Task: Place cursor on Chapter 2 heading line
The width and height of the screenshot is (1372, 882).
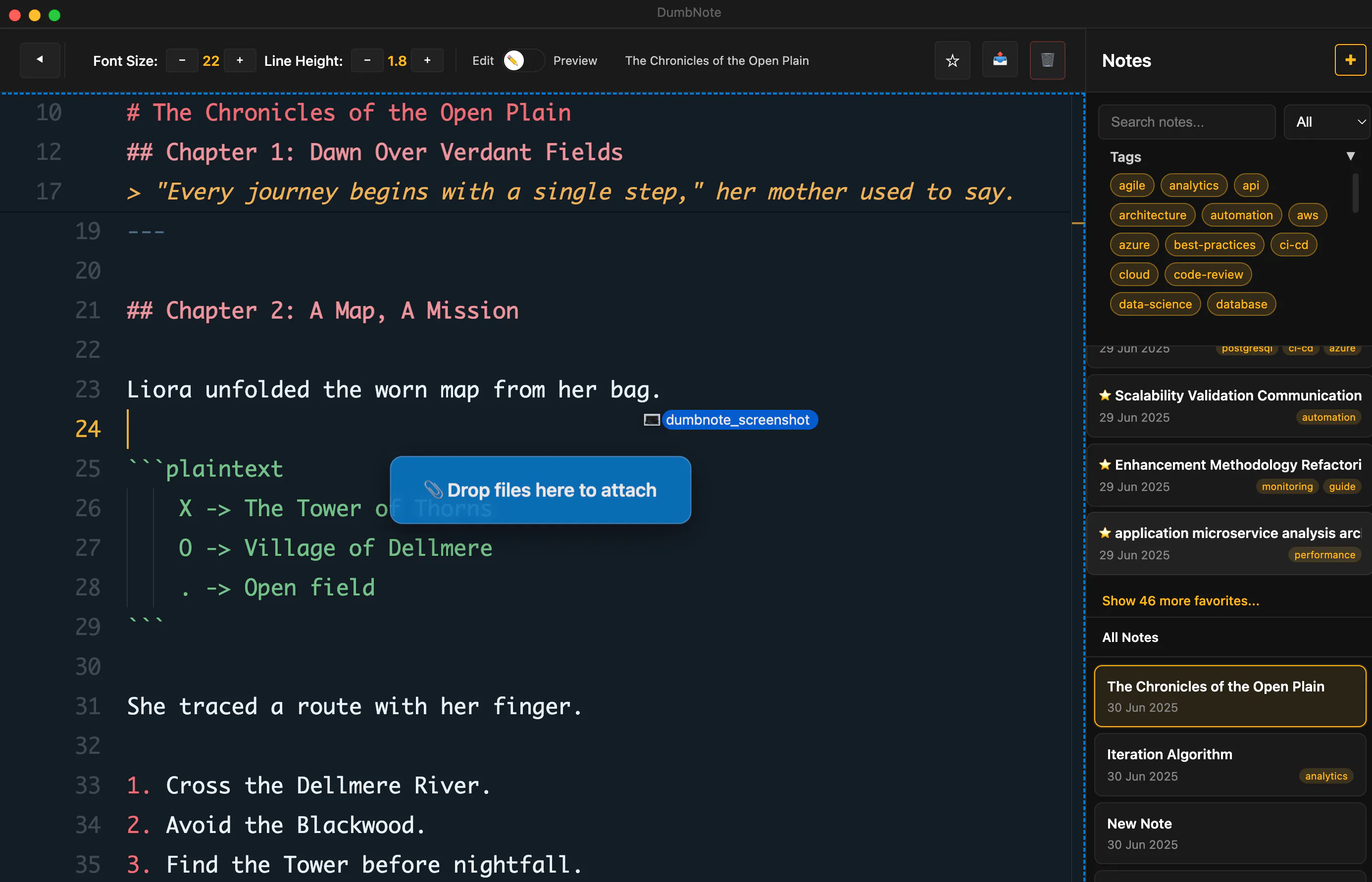Action: point(322,310)
